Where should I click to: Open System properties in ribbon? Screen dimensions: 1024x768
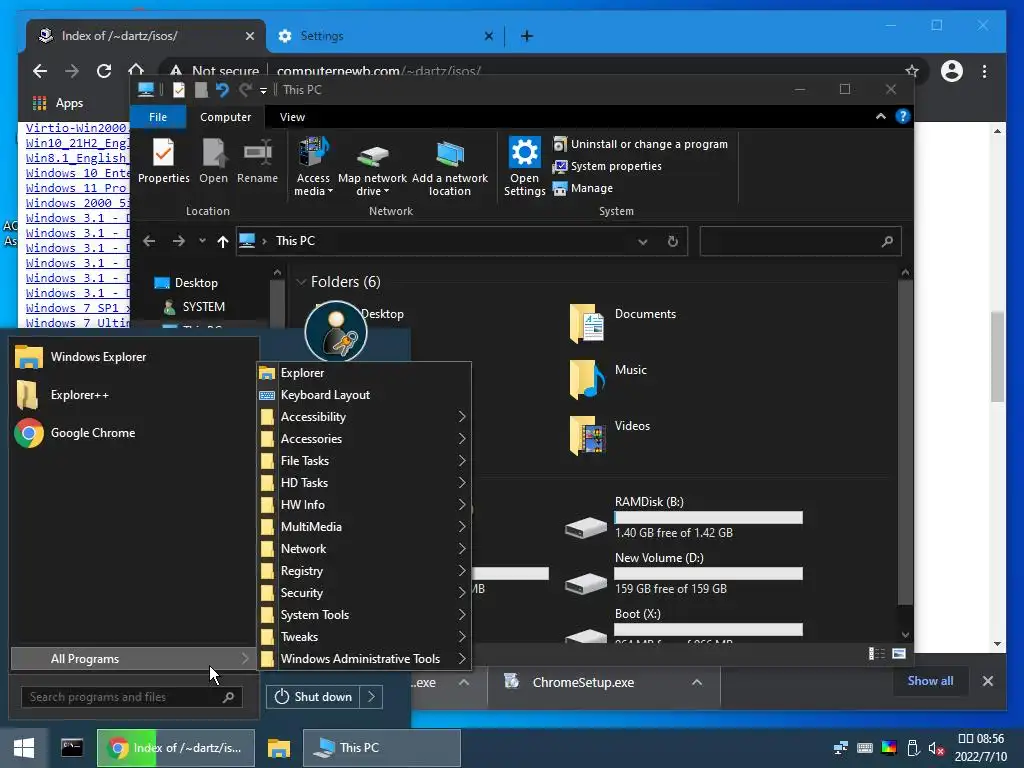point(607,166)
